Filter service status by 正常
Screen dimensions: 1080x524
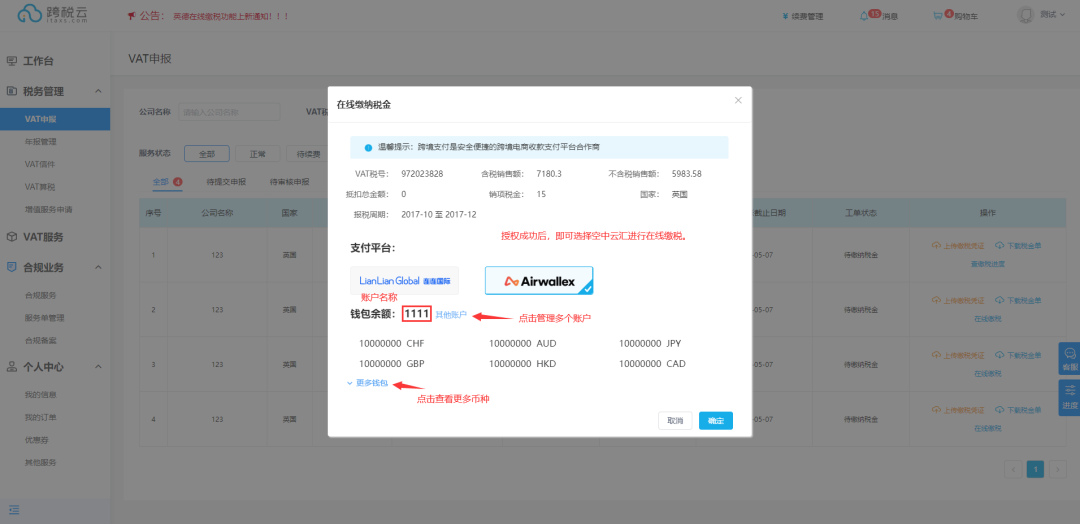(x=258, y=154)
